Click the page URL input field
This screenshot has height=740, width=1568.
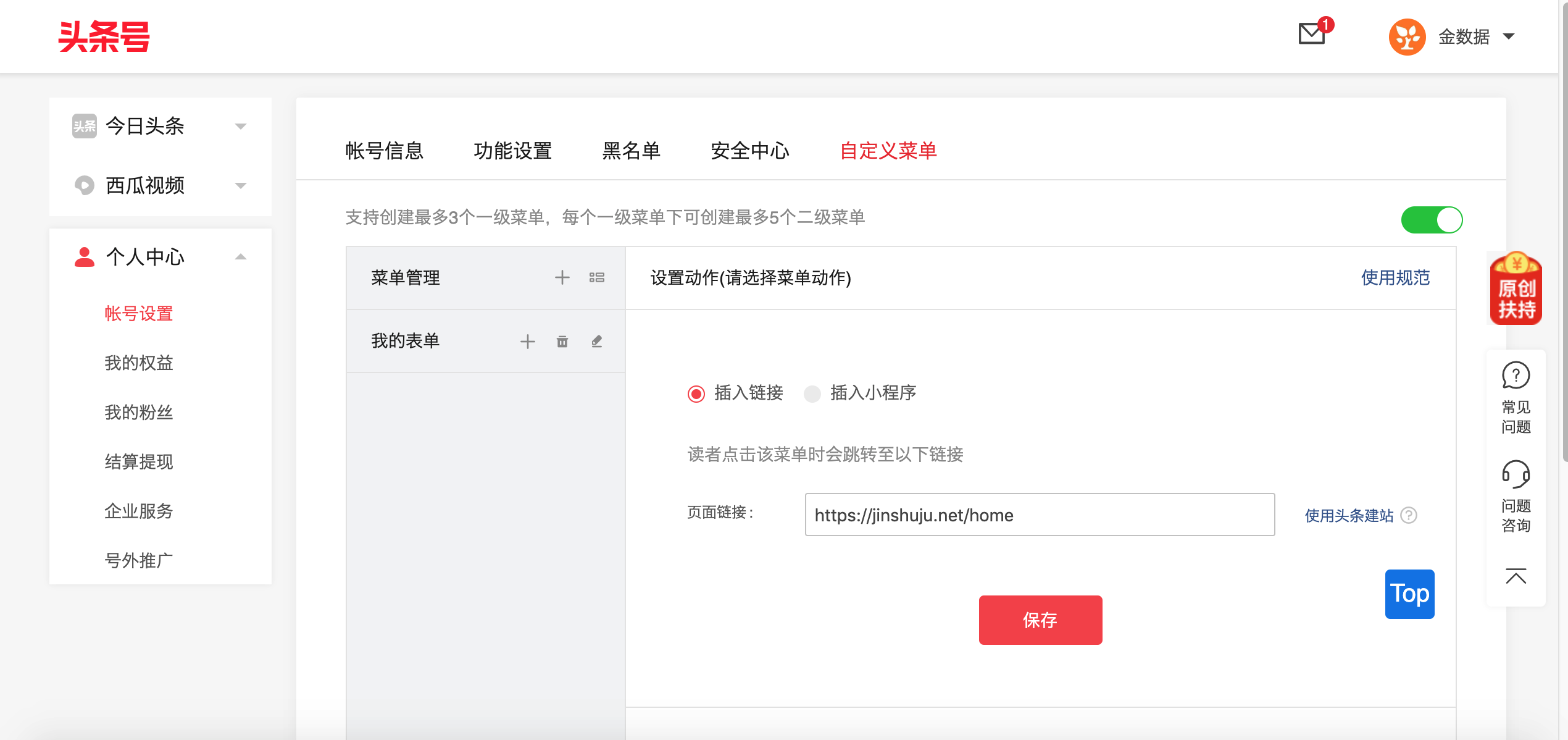pyautogui.click(x=1039, y=516)
